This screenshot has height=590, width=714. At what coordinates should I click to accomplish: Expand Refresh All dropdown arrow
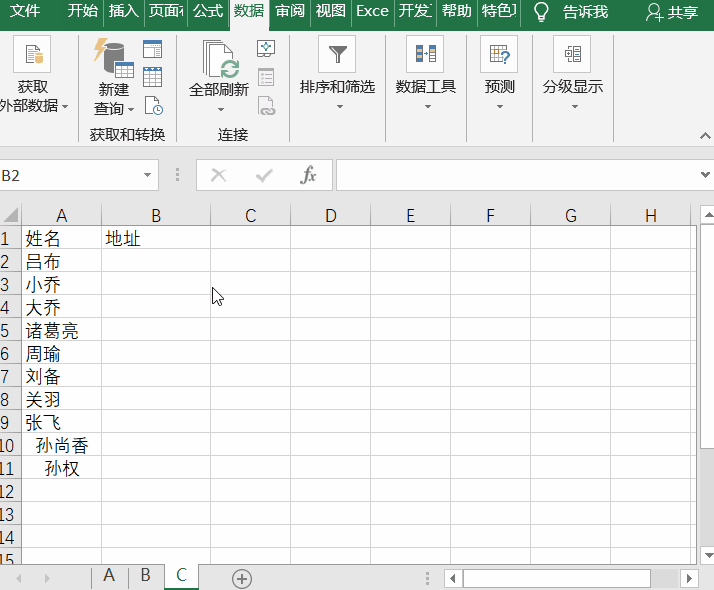tap(221, 109)
